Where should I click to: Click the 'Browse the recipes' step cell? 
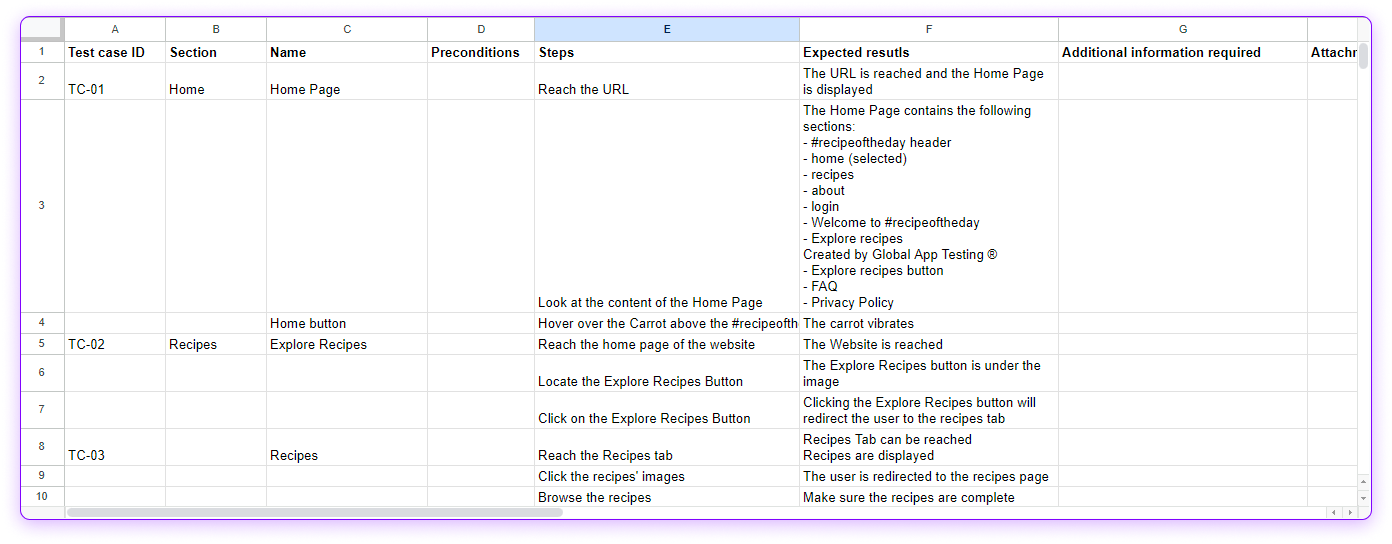tap(666, 497)
